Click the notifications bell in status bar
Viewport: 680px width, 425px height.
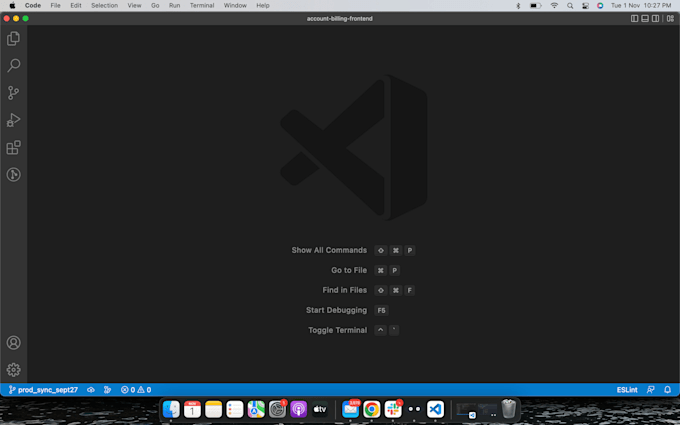(x=667, y=389)
